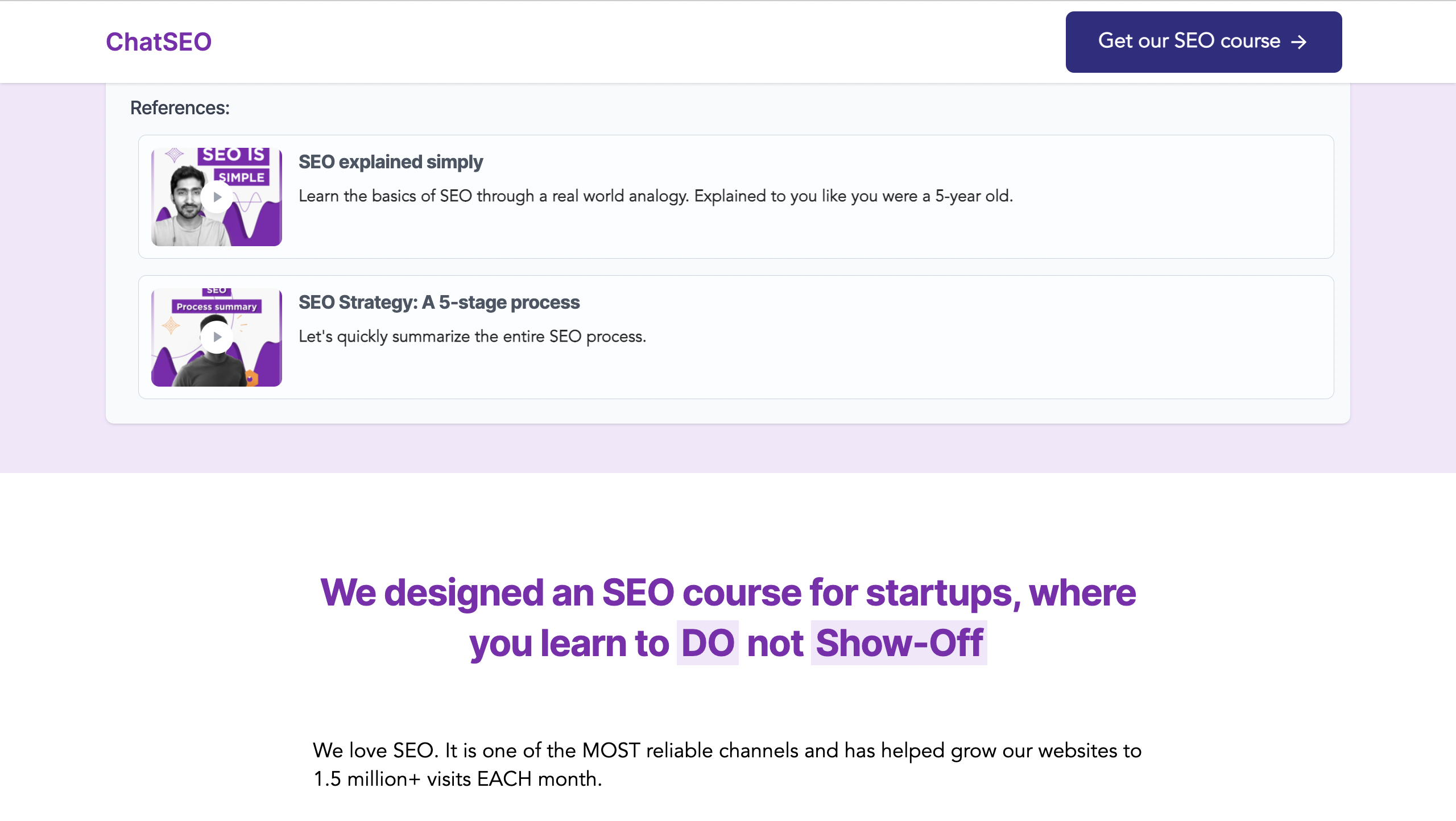Screen dimensions: 1456x821
Task: Click the summarize SEO process description
Action: (x=472, y=337)
